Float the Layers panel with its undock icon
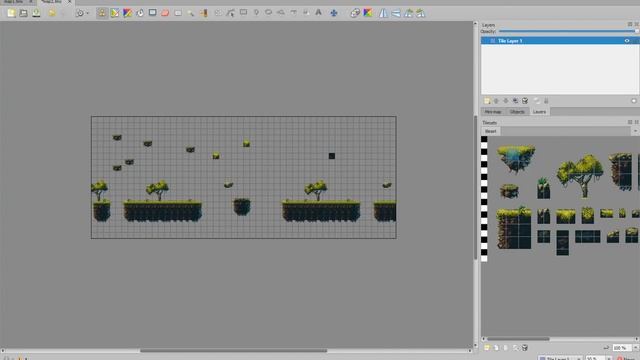The image size is (640, 360). point(630,24)
